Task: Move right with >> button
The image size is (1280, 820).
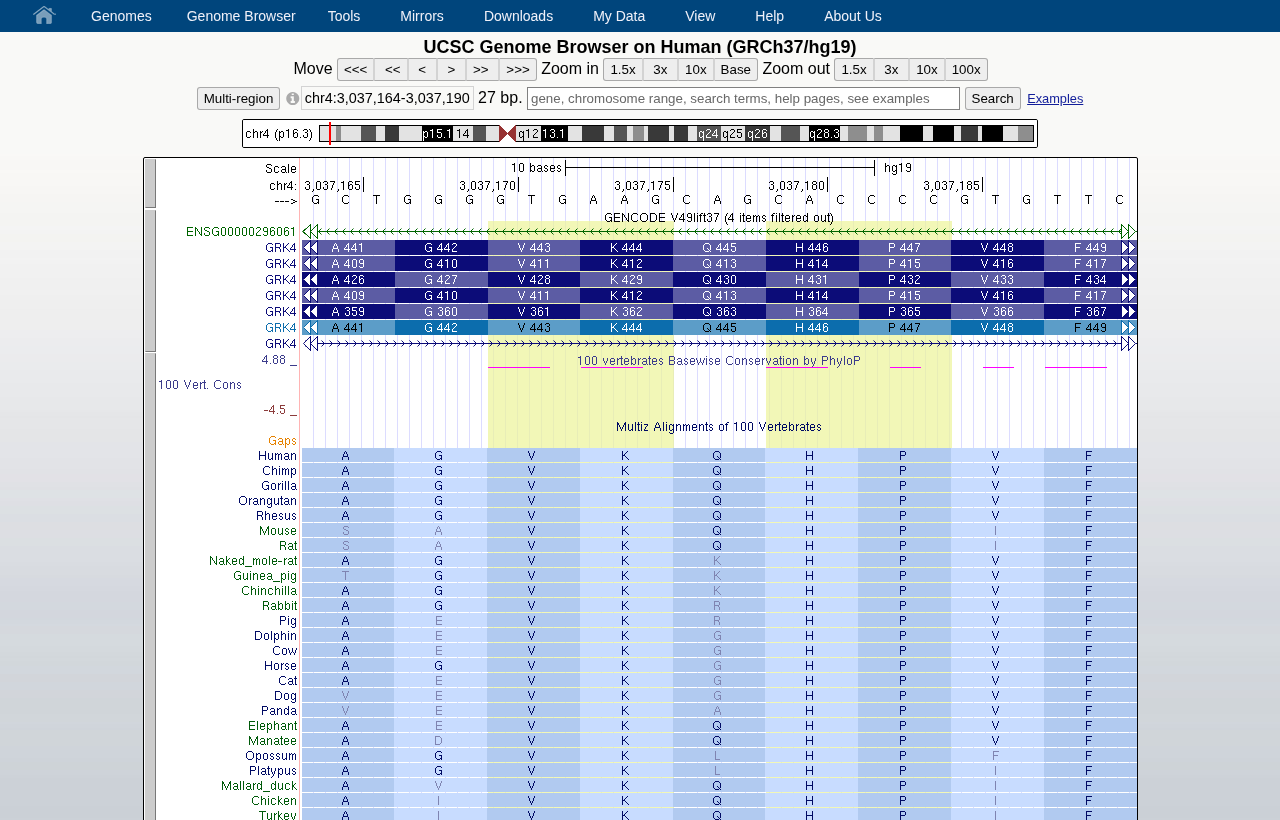Action: [x=481, y=70]
